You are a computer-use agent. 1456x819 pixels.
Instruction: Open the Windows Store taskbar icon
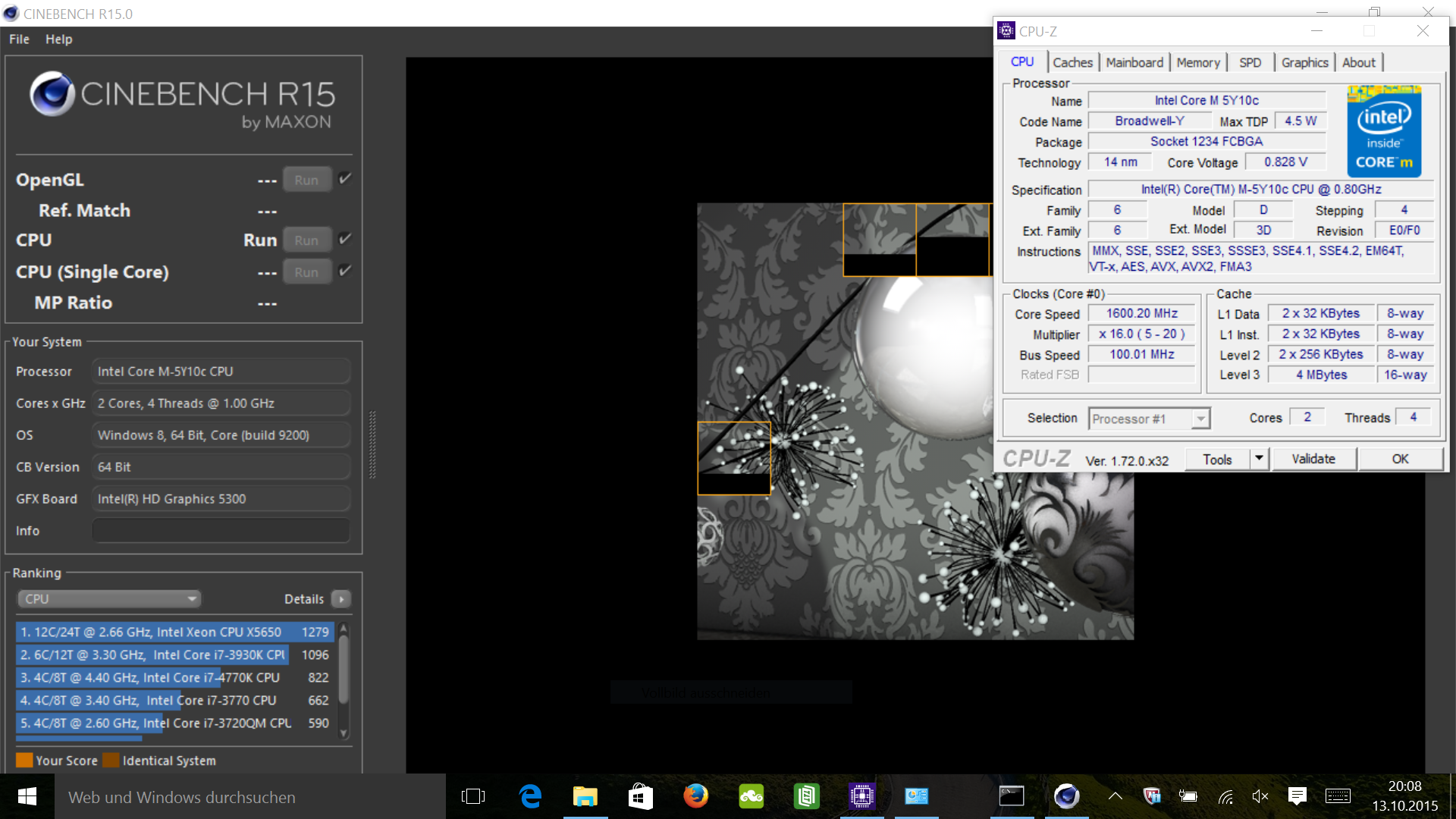640,796
